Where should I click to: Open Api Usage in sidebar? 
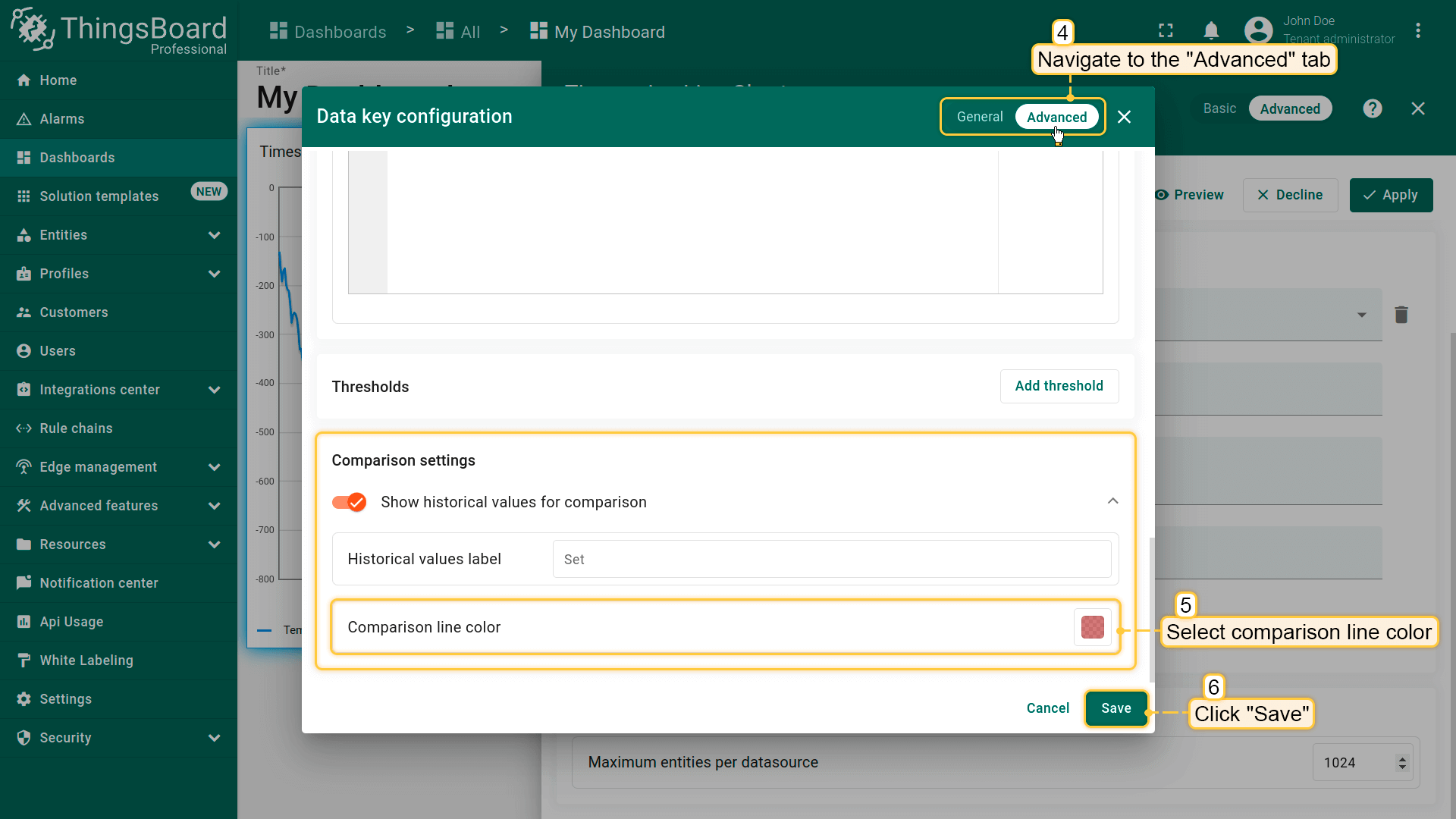click(71, 622)
